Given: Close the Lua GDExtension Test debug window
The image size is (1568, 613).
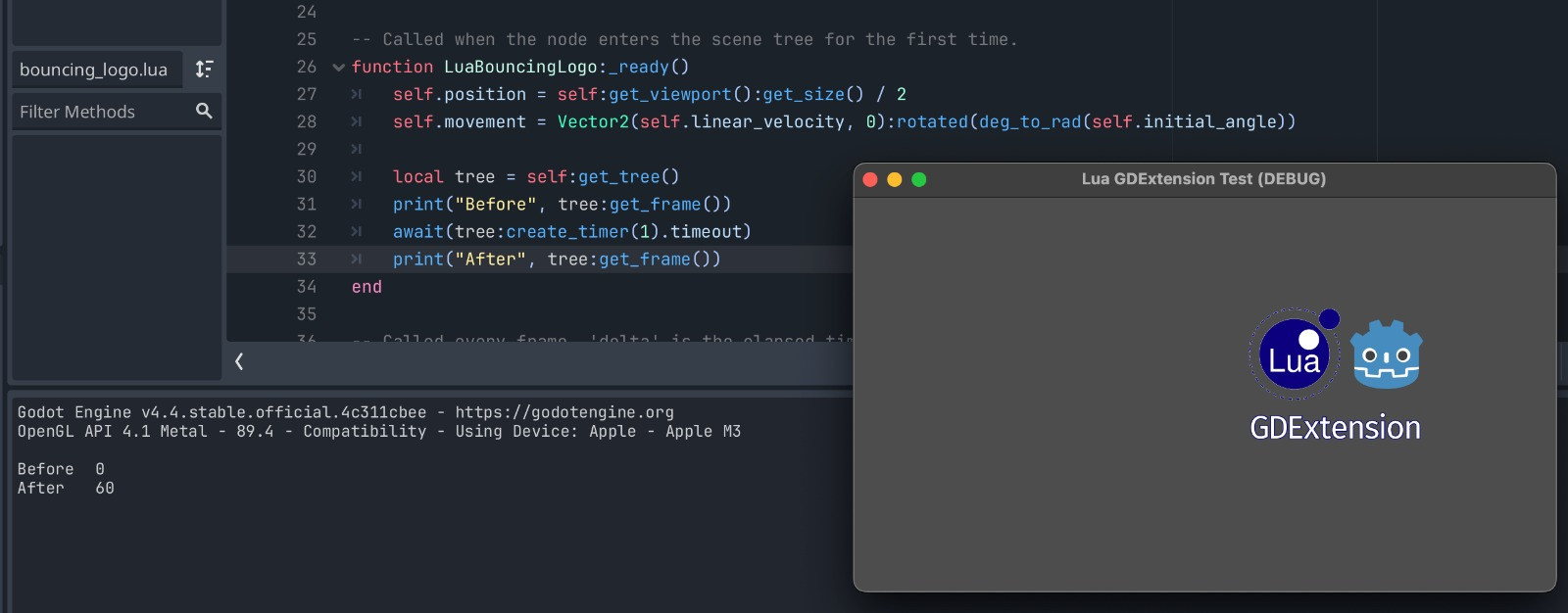Looking at the screenshot, I should [869, 179].
